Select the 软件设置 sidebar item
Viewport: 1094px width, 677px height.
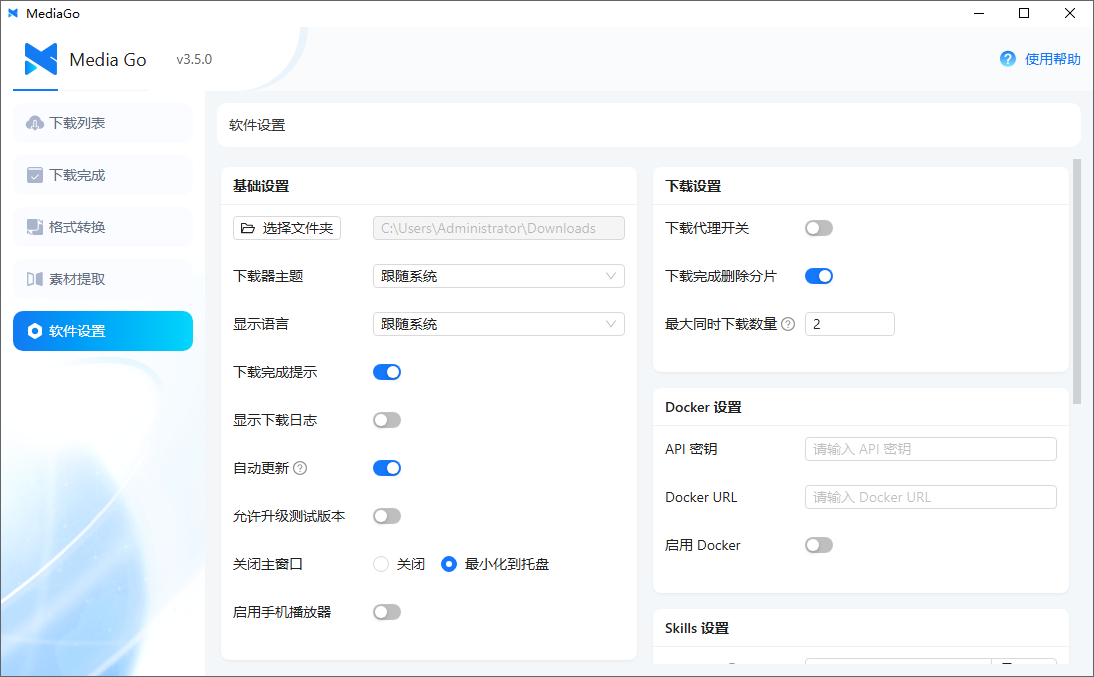[103, 331]
